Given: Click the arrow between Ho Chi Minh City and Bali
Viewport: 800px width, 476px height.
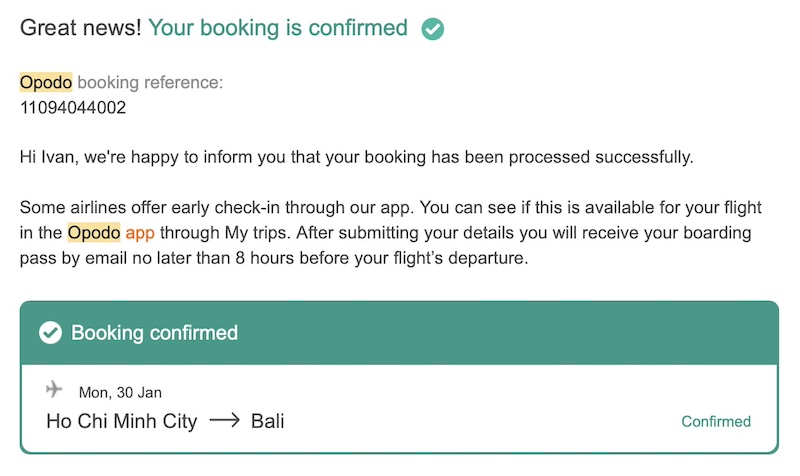Looking at the screenshot, I should point(225,421).
